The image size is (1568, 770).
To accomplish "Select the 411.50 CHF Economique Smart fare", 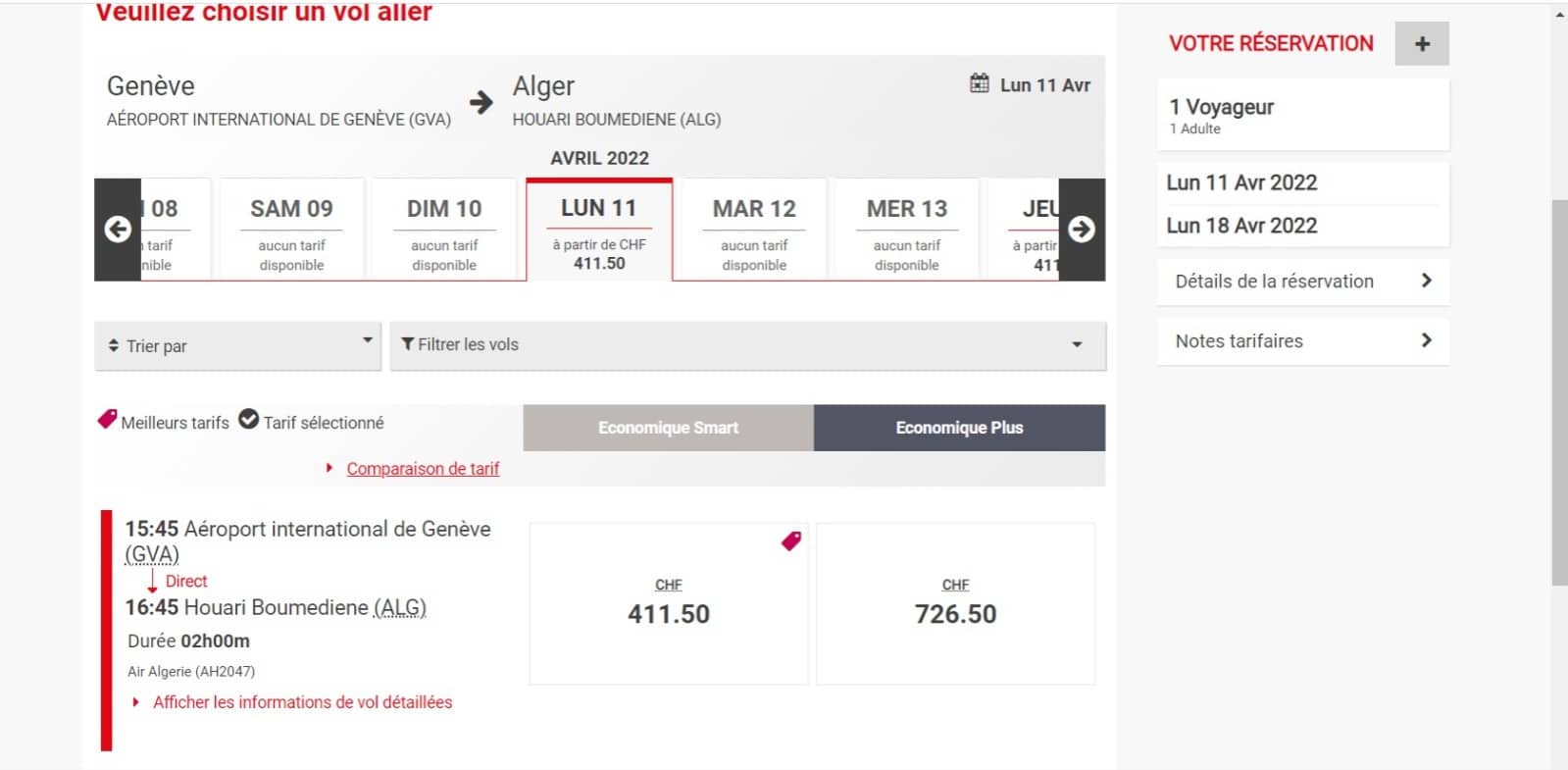I will coord(669,603).
